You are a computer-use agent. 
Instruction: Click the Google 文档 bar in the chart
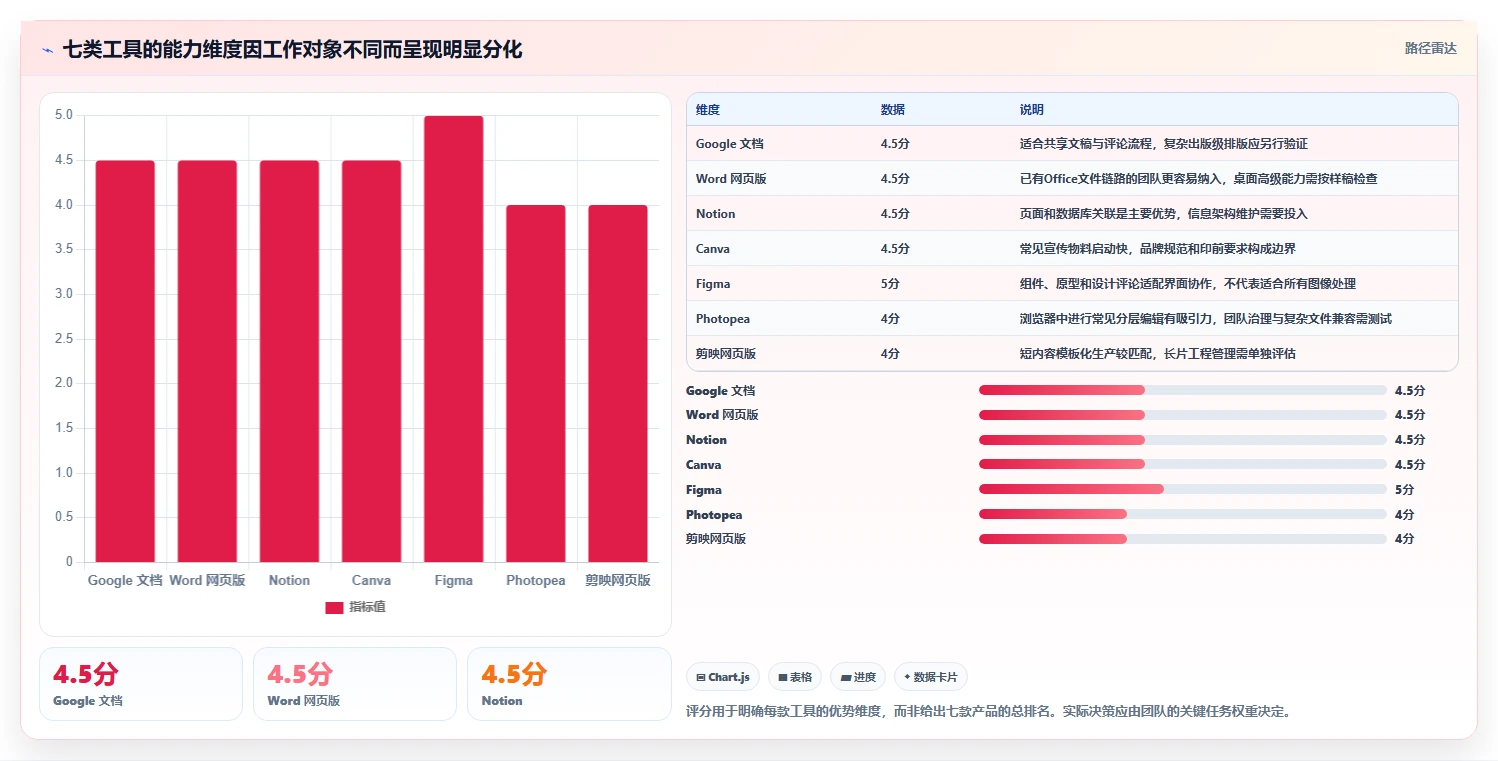pyautogui.click(x=125, y=361)
